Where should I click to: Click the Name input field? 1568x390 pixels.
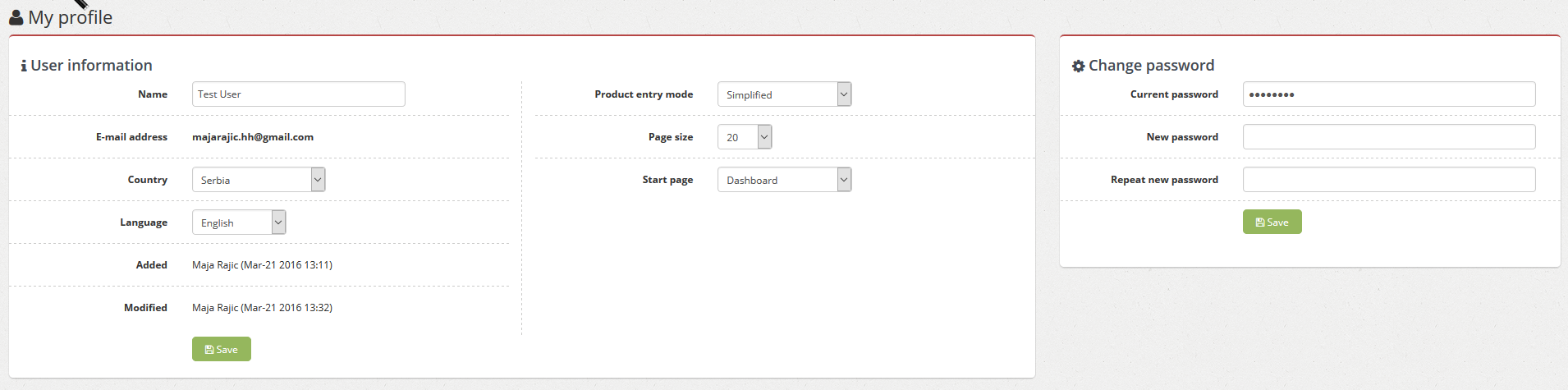pos(299,94)
